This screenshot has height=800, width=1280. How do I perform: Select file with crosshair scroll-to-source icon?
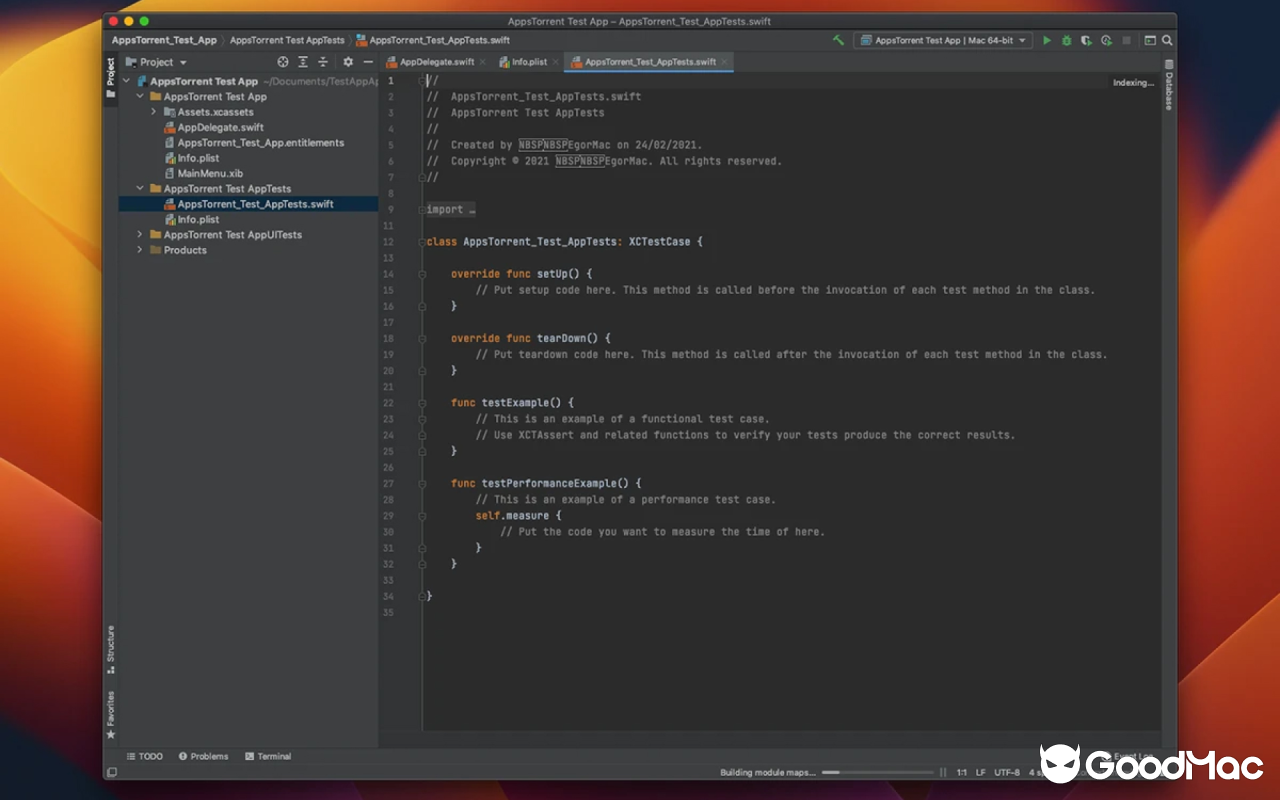tap(283, 61)
